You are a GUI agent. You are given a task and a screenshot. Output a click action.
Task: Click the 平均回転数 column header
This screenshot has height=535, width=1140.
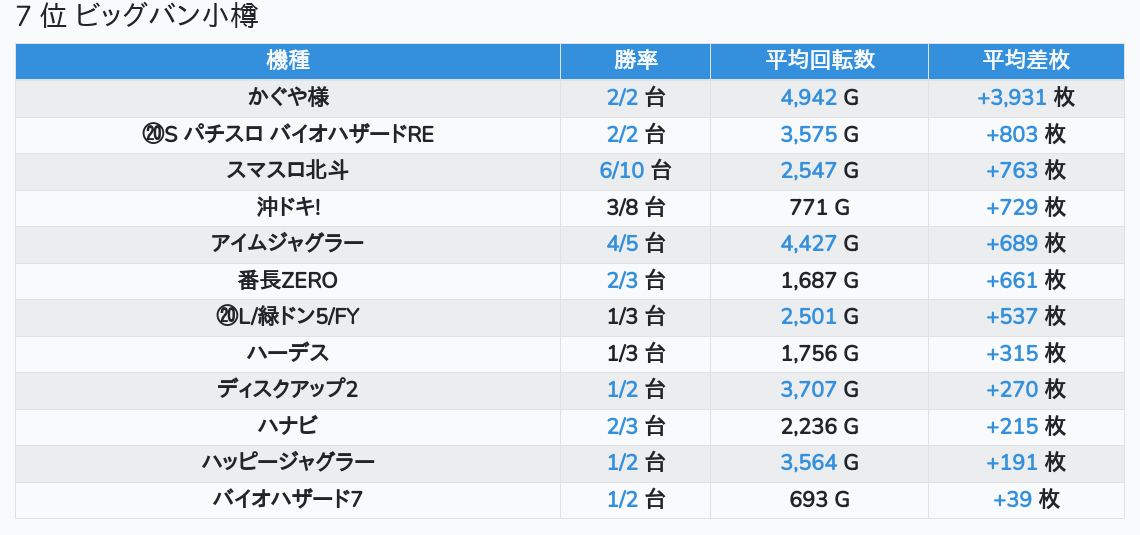click(x=819, y=61)
